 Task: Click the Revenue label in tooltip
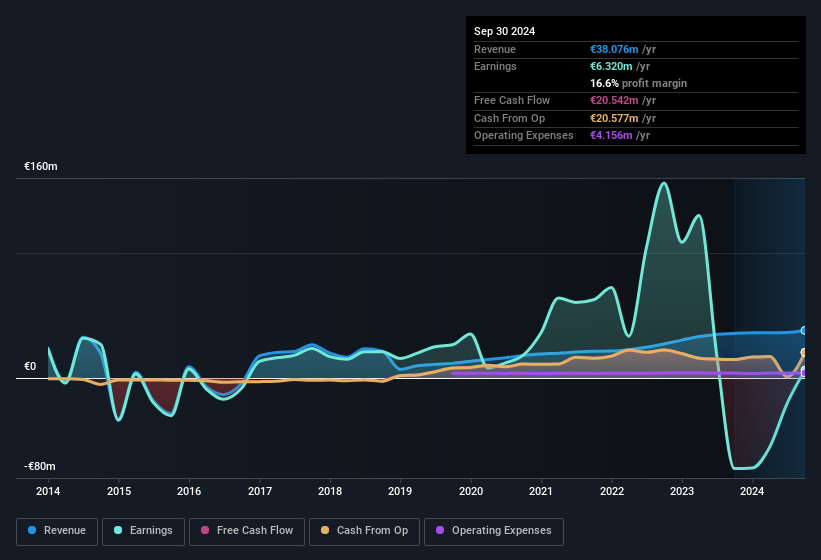(x=495, y=49)
